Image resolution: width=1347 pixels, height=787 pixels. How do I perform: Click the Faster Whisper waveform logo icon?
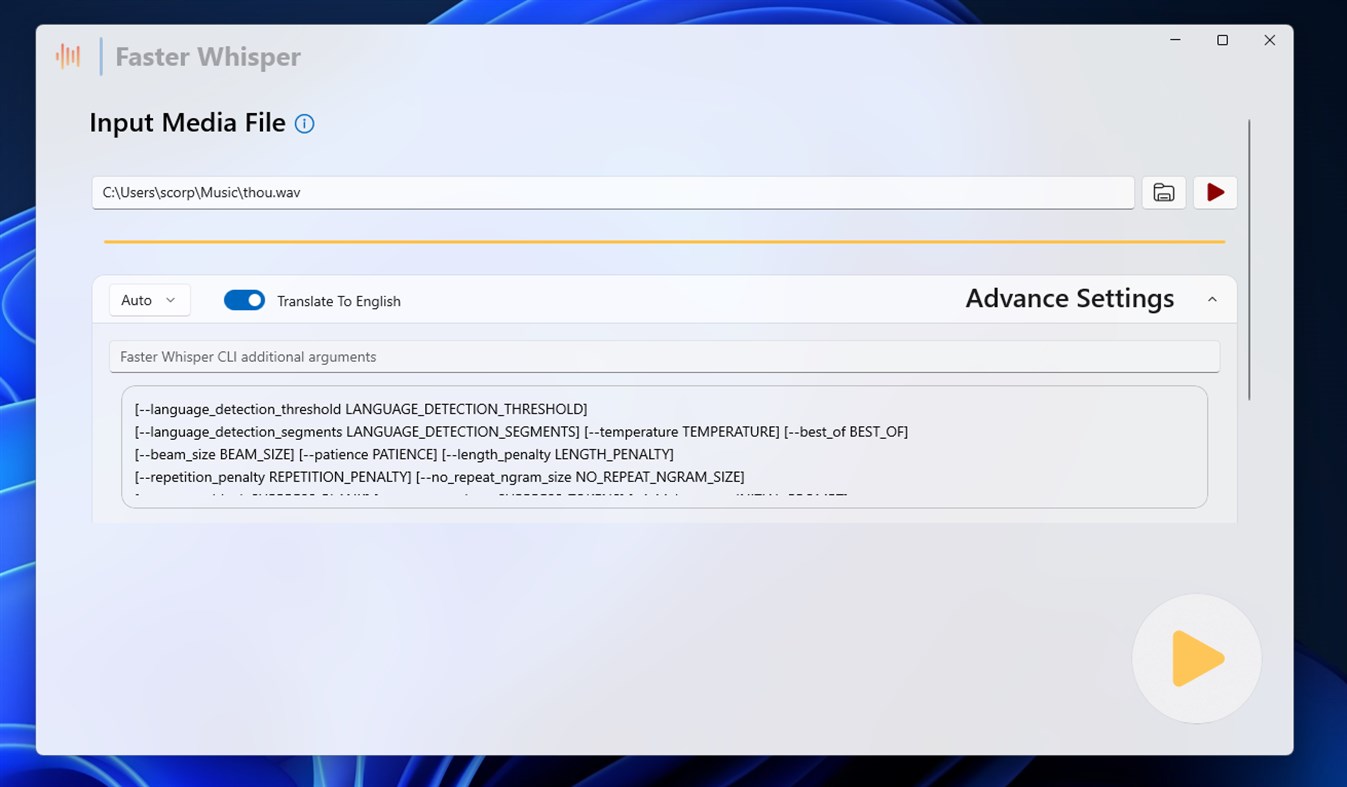pos(68,57)
